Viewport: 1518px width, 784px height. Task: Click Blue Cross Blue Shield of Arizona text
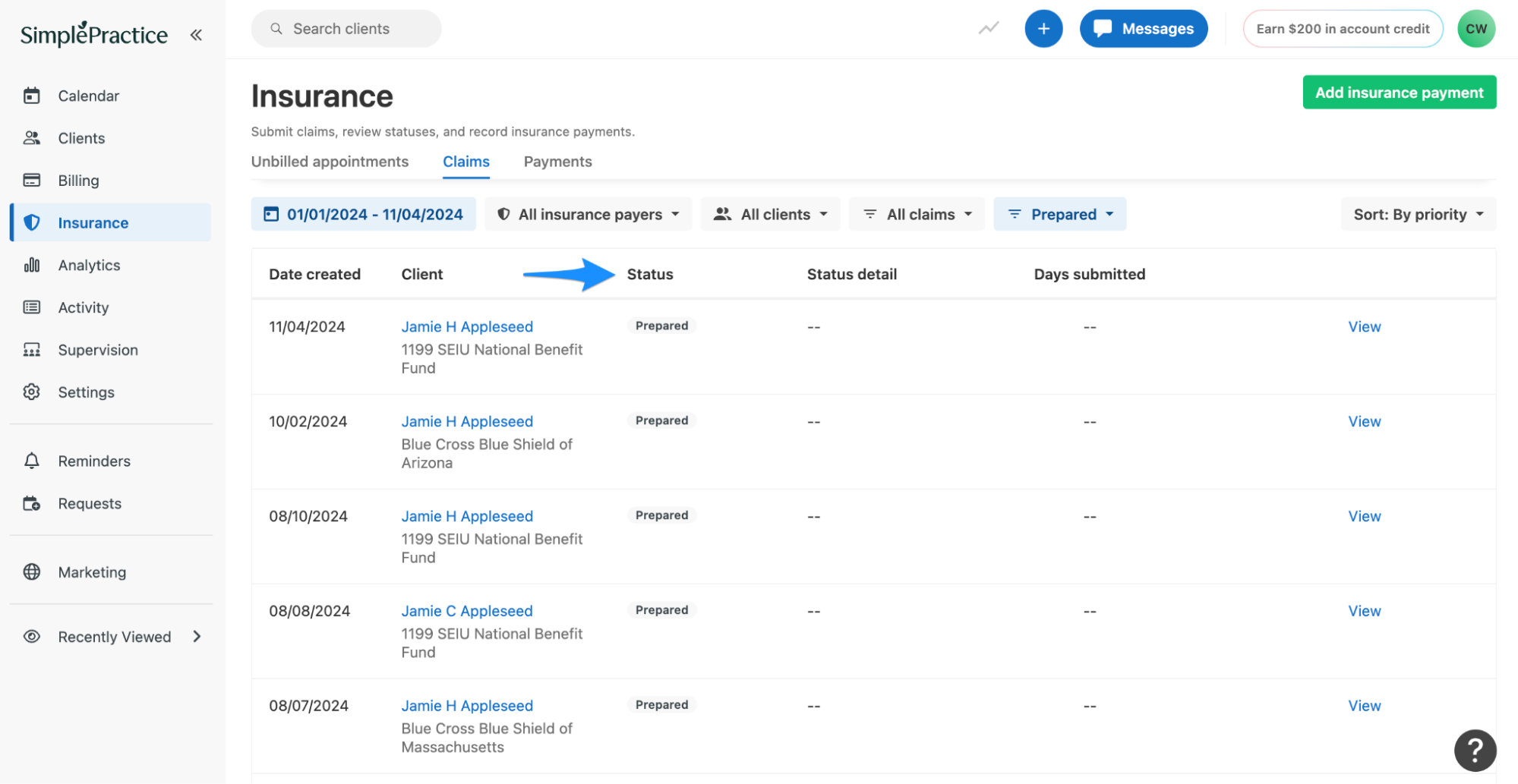pos(487,453)
